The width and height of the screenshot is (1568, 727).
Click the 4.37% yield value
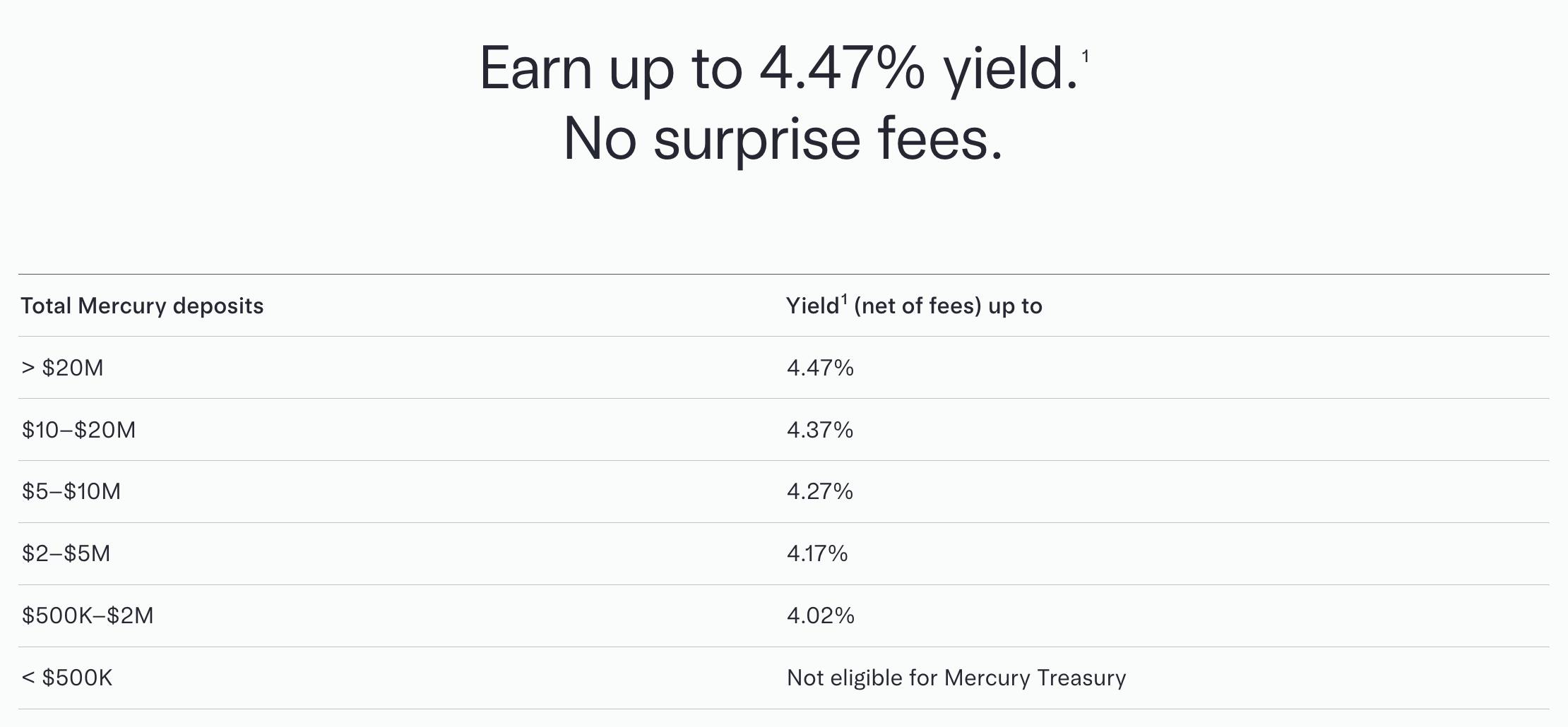point(820,430)
